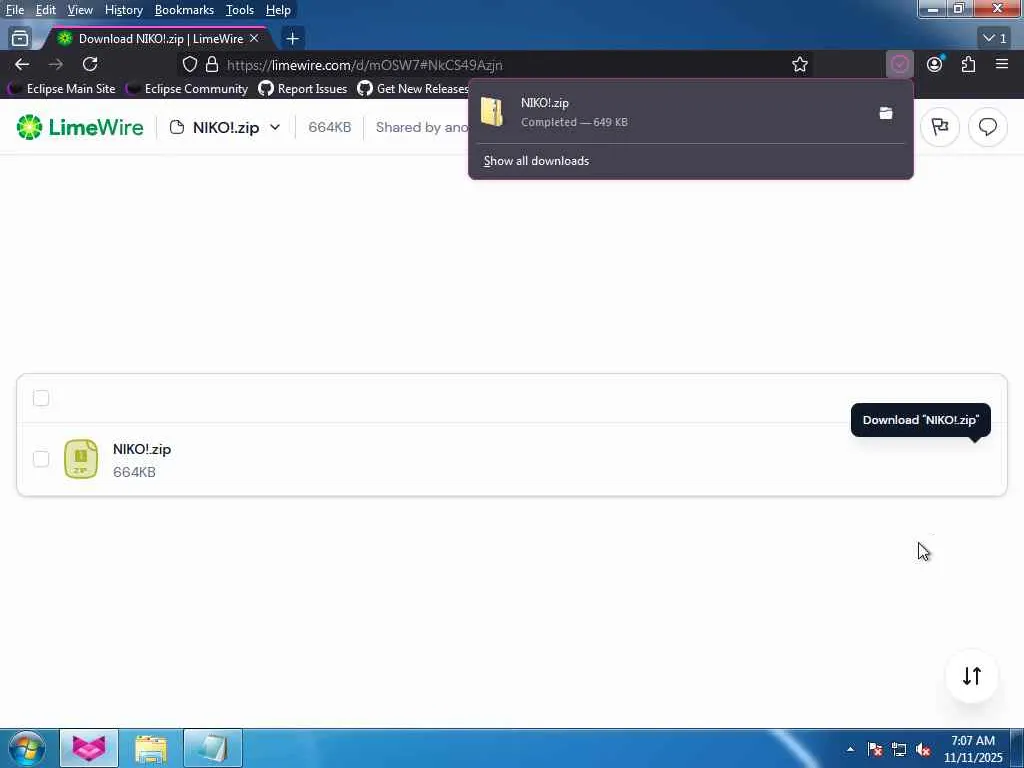The width and height of the screenshot is (1024, 768).
Task: Open Eclipse Main Site bookmark
Action: click(62, 88)
